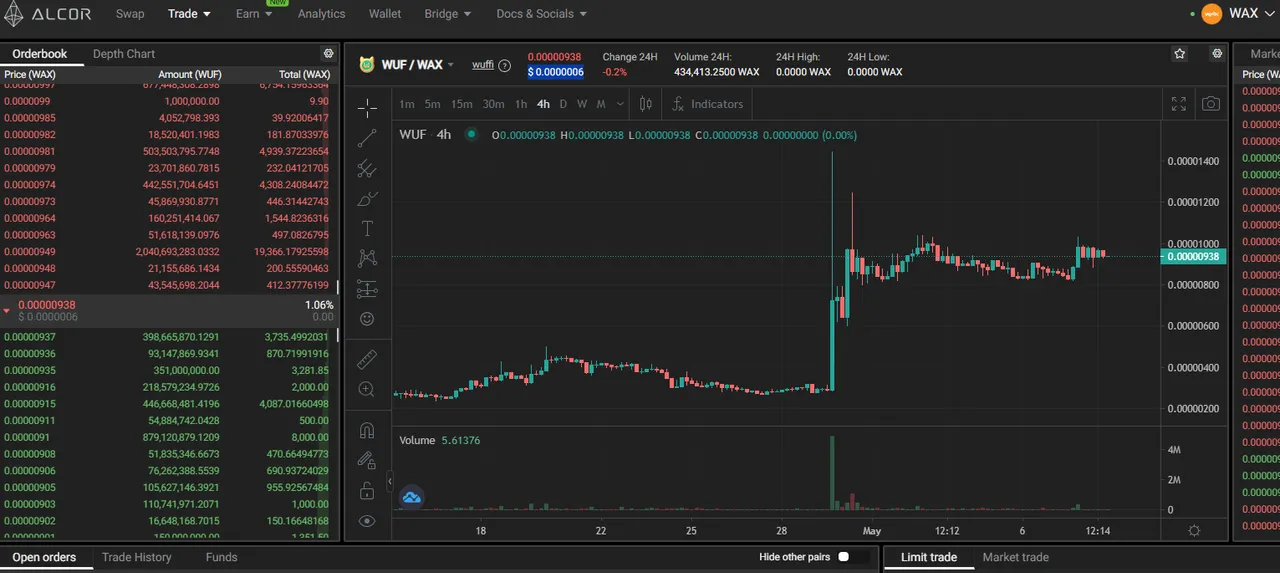
Task: Click the wuffi contract link
Action: [x=483, y=65]
